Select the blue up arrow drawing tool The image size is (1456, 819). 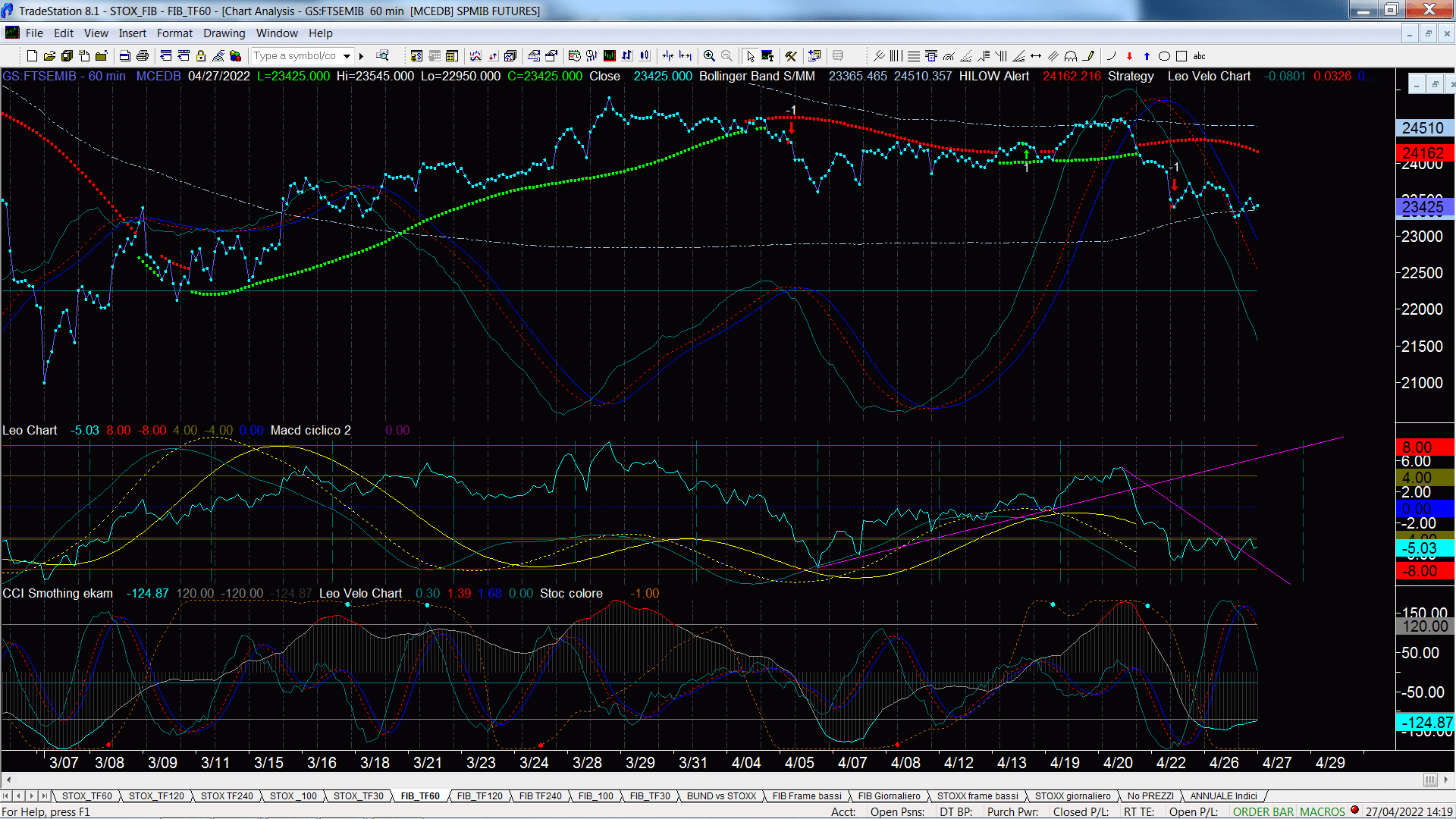pos(1147,56)
